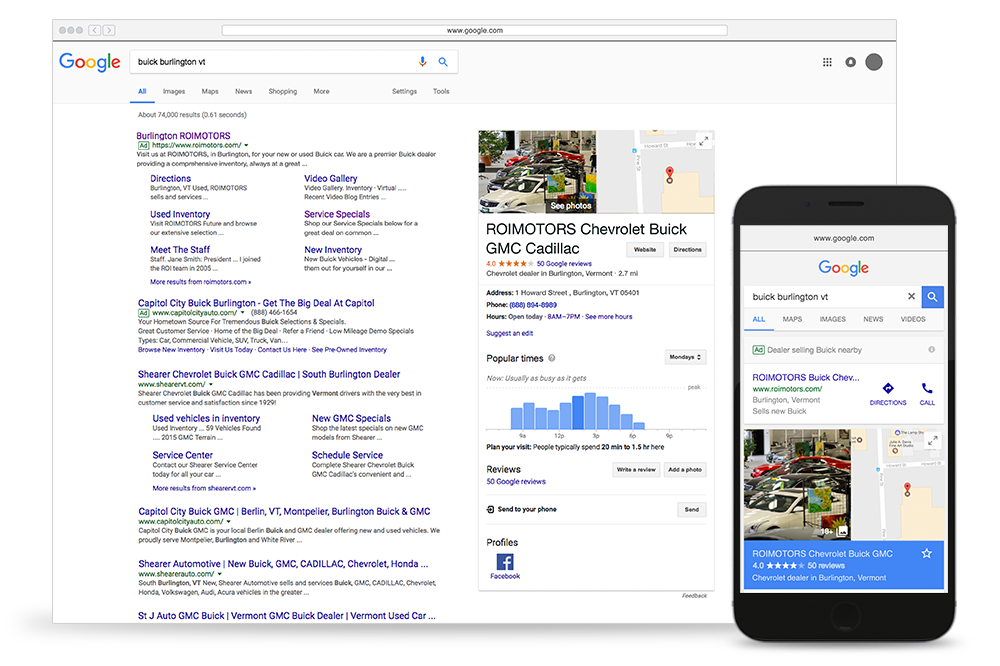Tap the dealership photo on phone
The width and height of the screenshot is (1000, 666).
(797, 484)
